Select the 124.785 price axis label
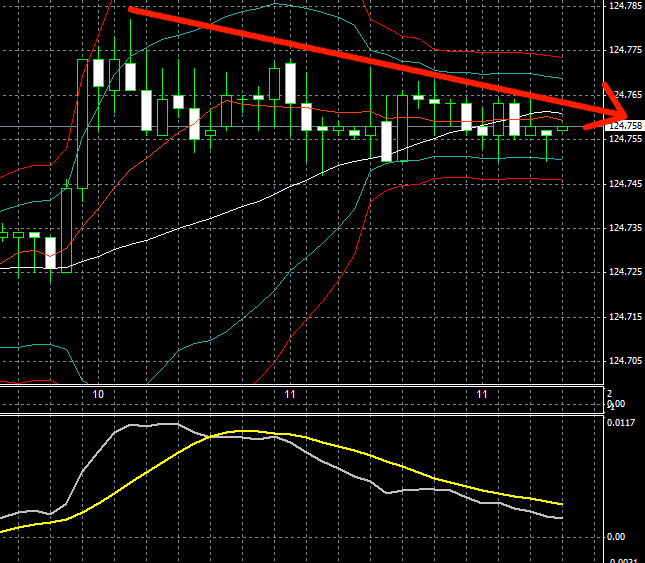The height and width of the screenshot is (563, 645). click(625, 6)
